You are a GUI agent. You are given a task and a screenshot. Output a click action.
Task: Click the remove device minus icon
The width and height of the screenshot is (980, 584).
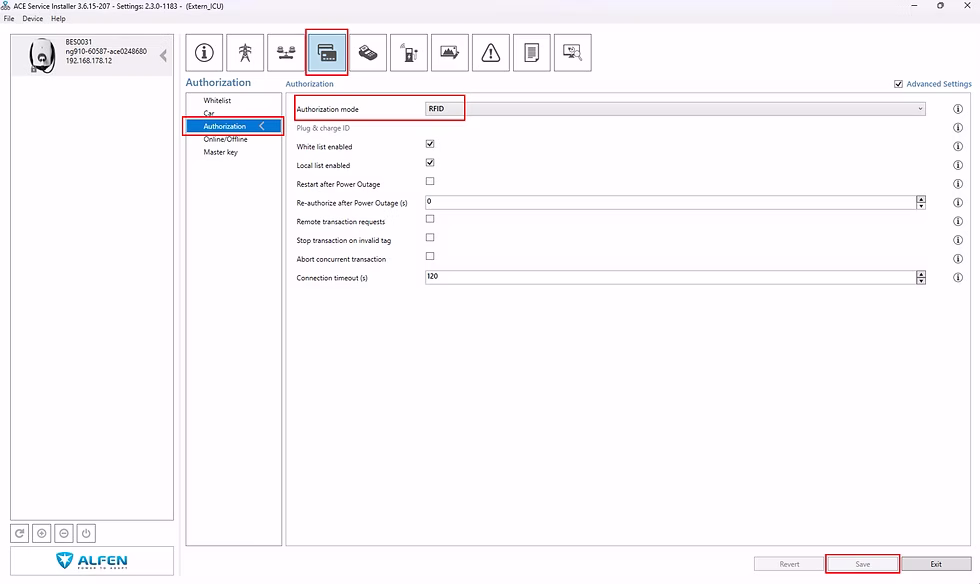[x=64, y=533]
